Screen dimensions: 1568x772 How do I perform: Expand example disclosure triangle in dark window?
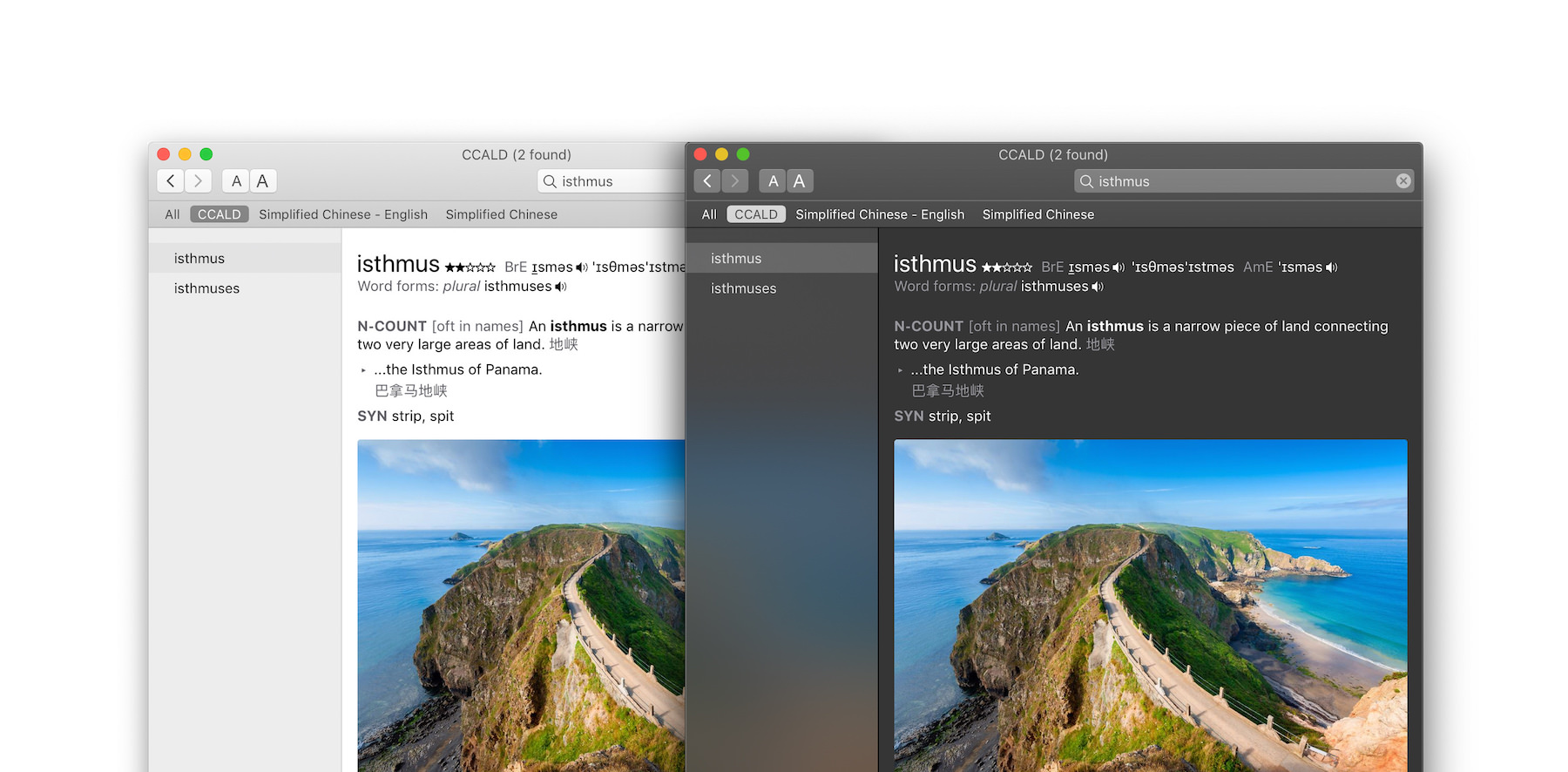[x=900, y=370]
